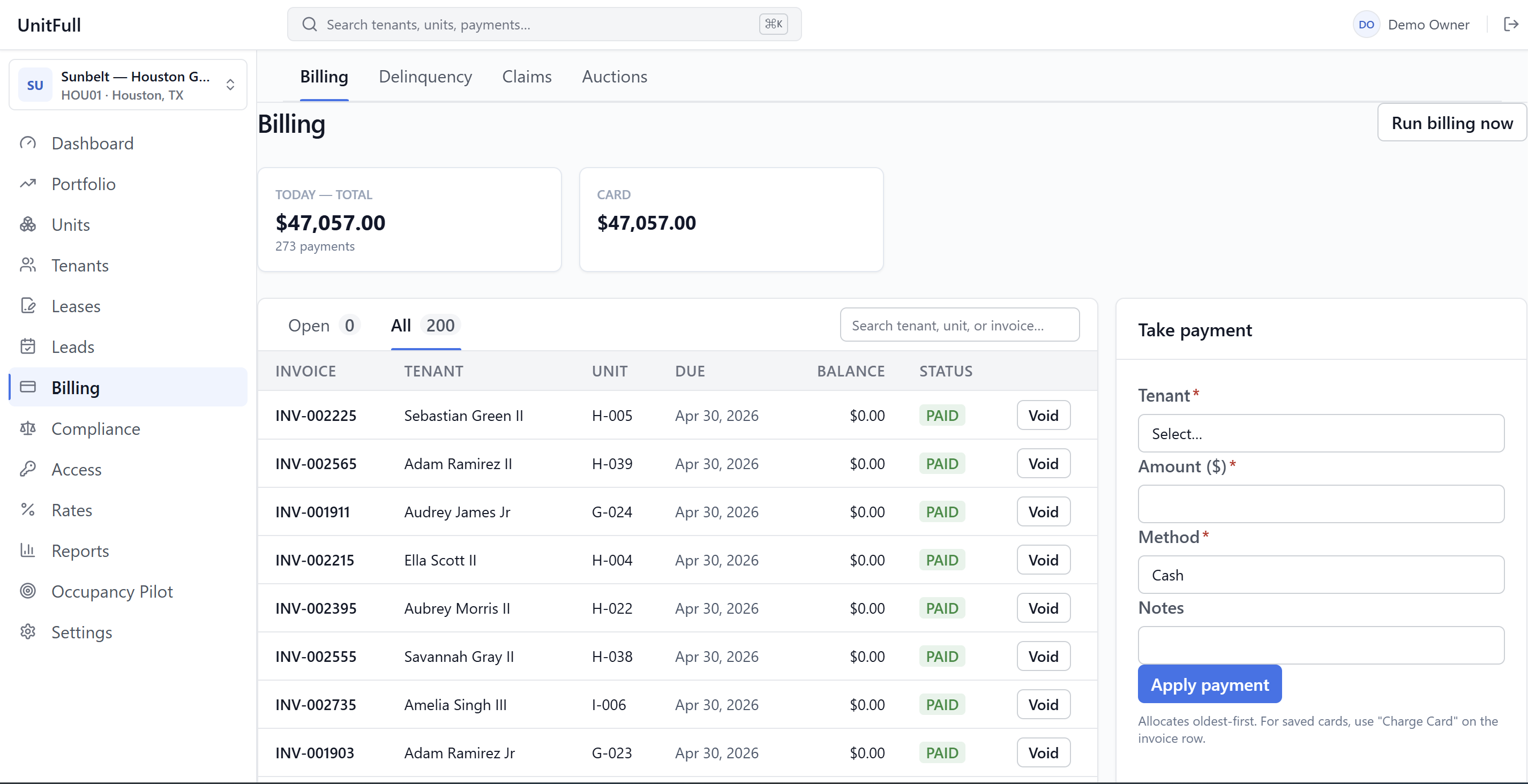Click the ⌘K shortcut badge
Image resolution: width=1528 pixels, height=784 pixels.
point(774,24)
